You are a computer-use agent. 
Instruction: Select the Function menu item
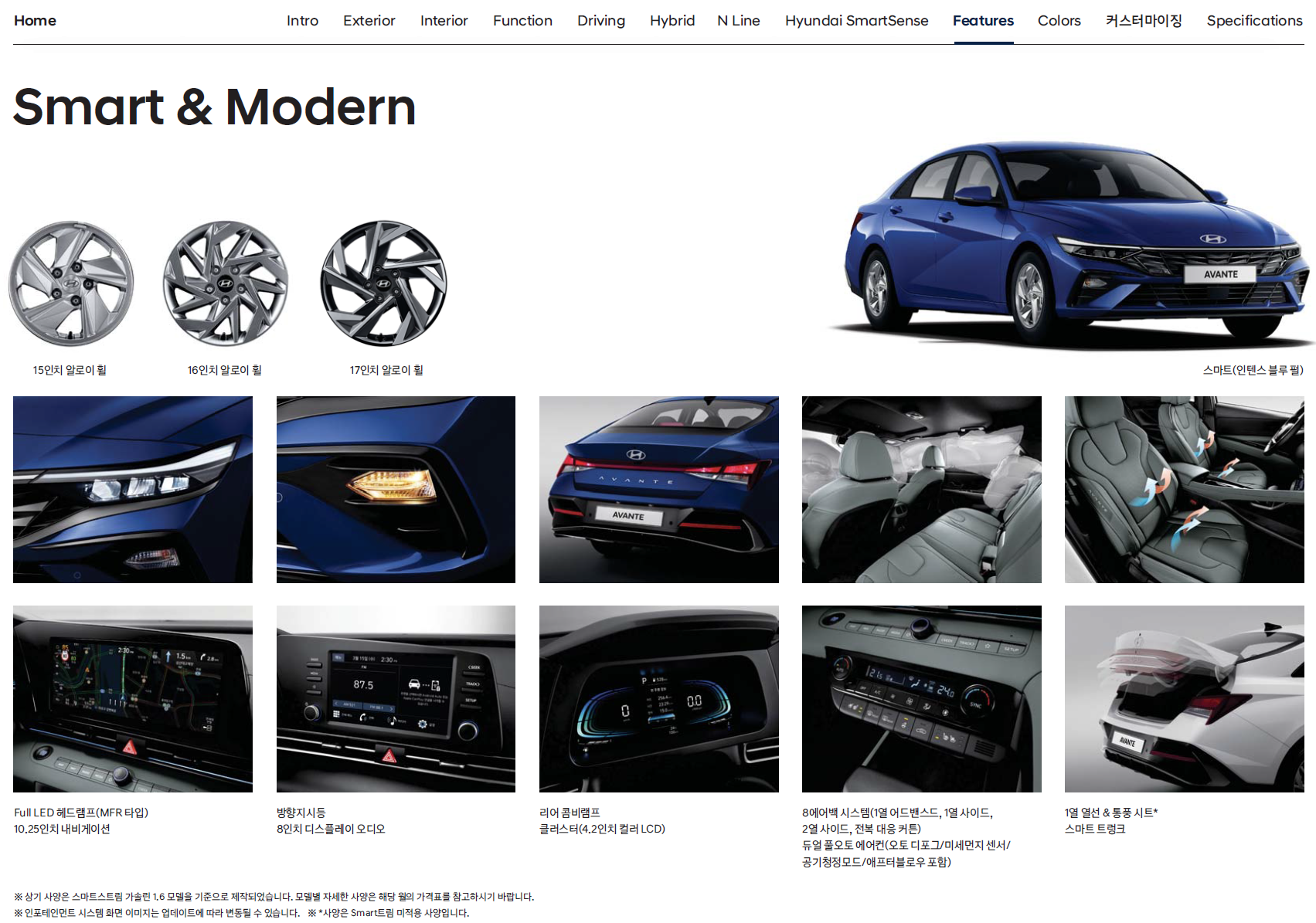(522, 21)
